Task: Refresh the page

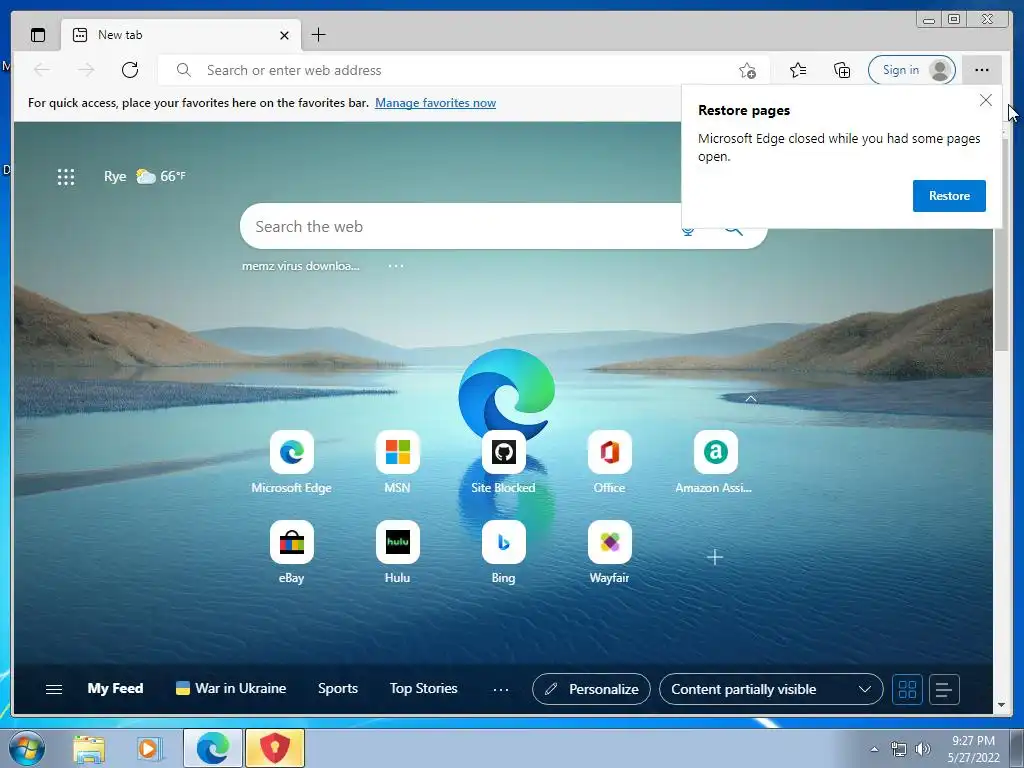Action: click(130, 70)
